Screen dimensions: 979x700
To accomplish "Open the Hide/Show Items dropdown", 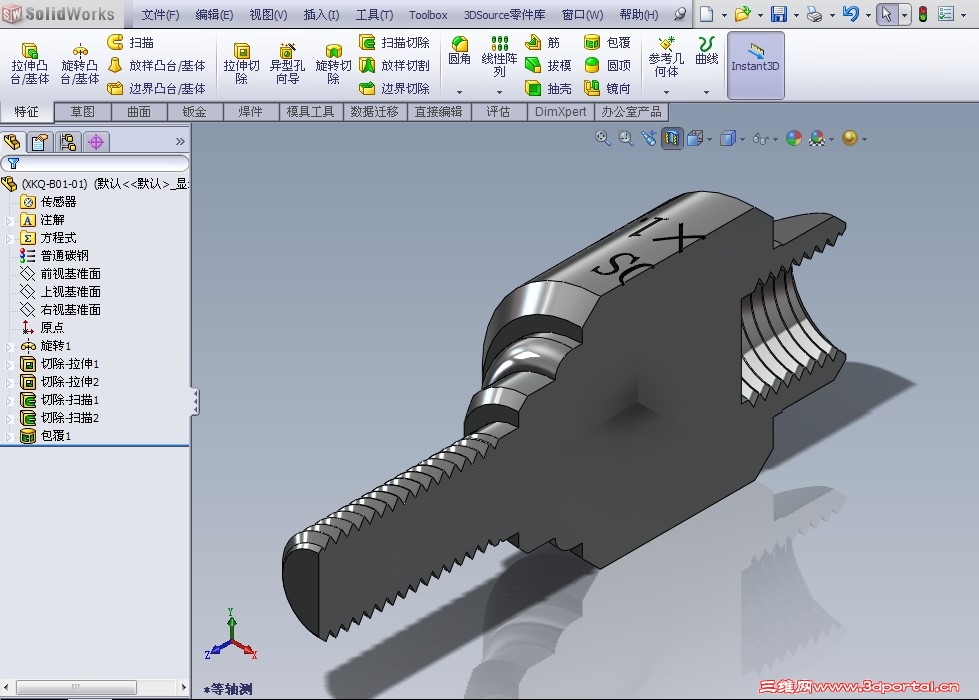I will [x=775, y=139].
